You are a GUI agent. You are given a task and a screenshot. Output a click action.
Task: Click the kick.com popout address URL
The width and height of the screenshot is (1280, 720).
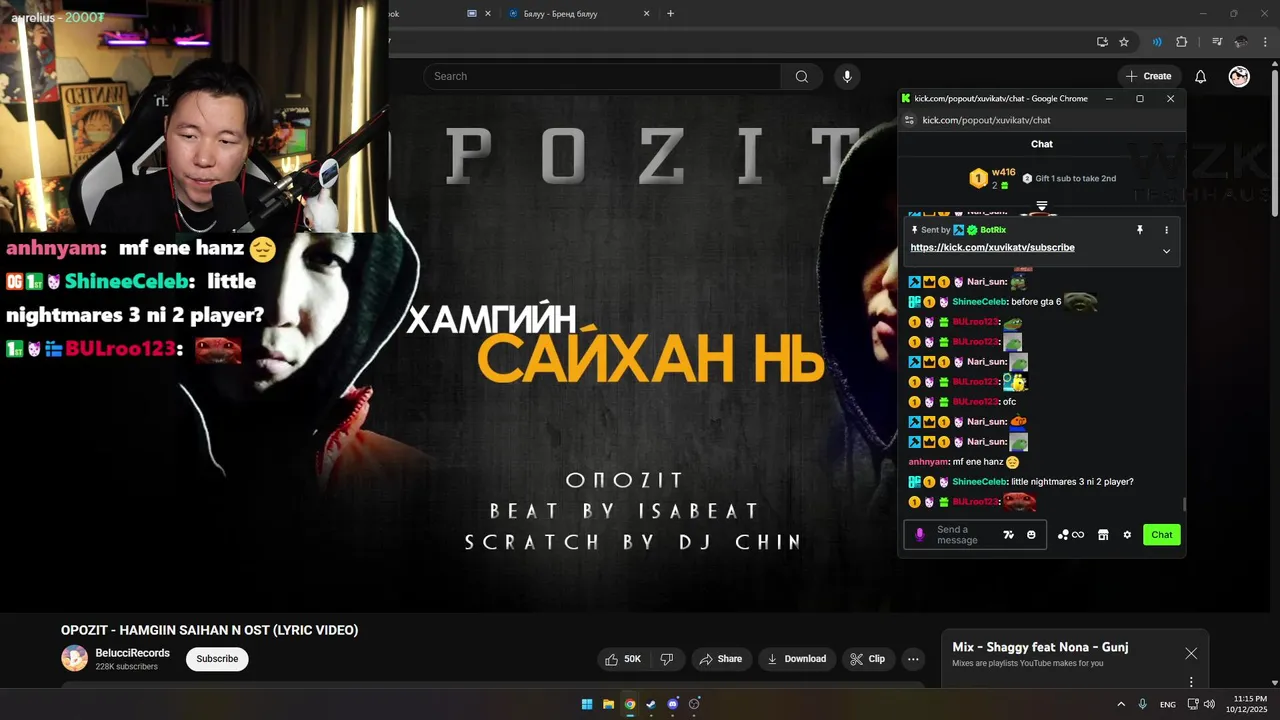coord(986,120)
